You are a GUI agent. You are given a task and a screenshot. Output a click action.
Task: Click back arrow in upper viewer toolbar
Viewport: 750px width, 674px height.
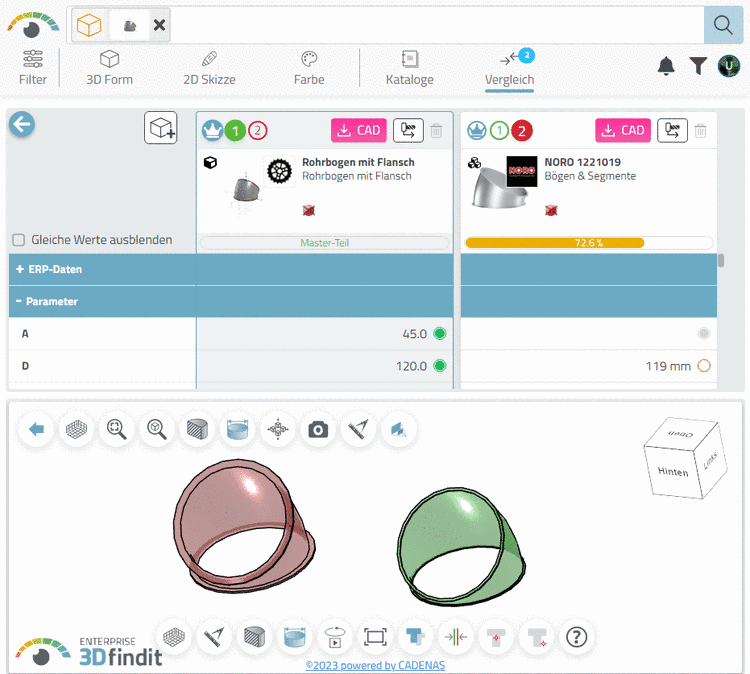pos(36,430)
